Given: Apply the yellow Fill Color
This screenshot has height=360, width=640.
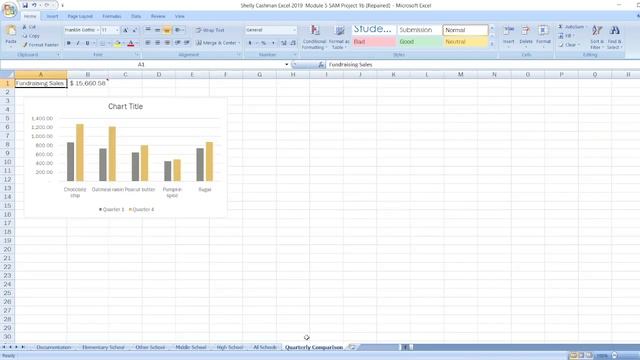Looking at the screenshot, I should [x=118, y=43].
